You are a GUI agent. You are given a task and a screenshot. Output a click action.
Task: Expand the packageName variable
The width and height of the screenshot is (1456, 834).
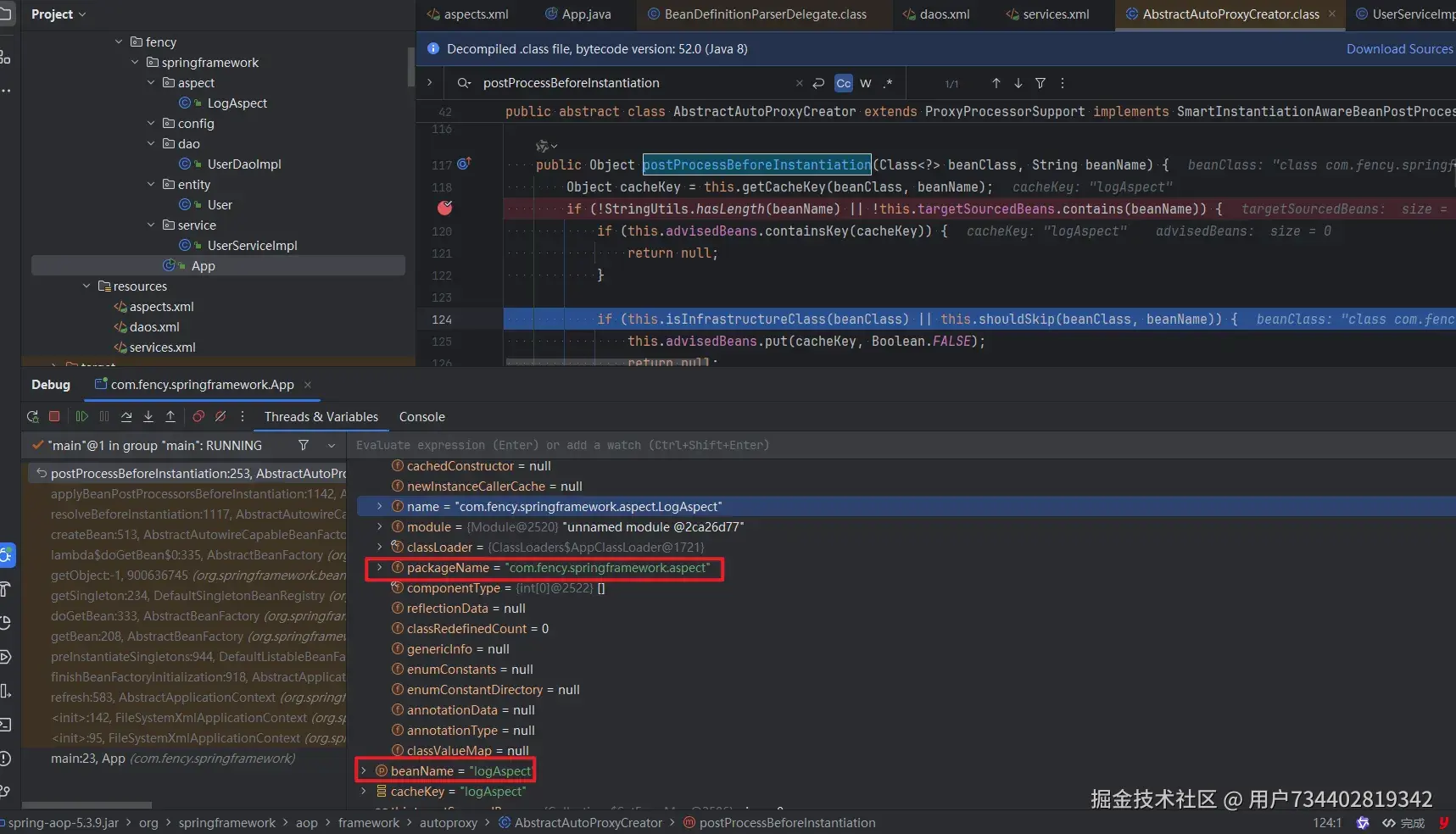[379, 567]
